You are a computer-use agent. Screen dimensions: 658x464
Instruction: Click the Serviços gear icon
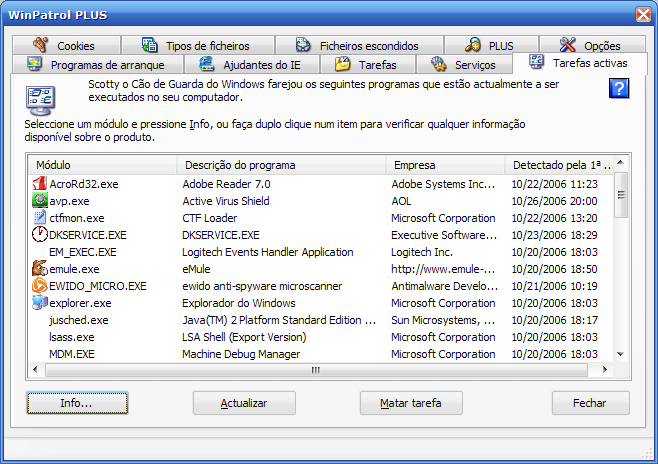439,64
